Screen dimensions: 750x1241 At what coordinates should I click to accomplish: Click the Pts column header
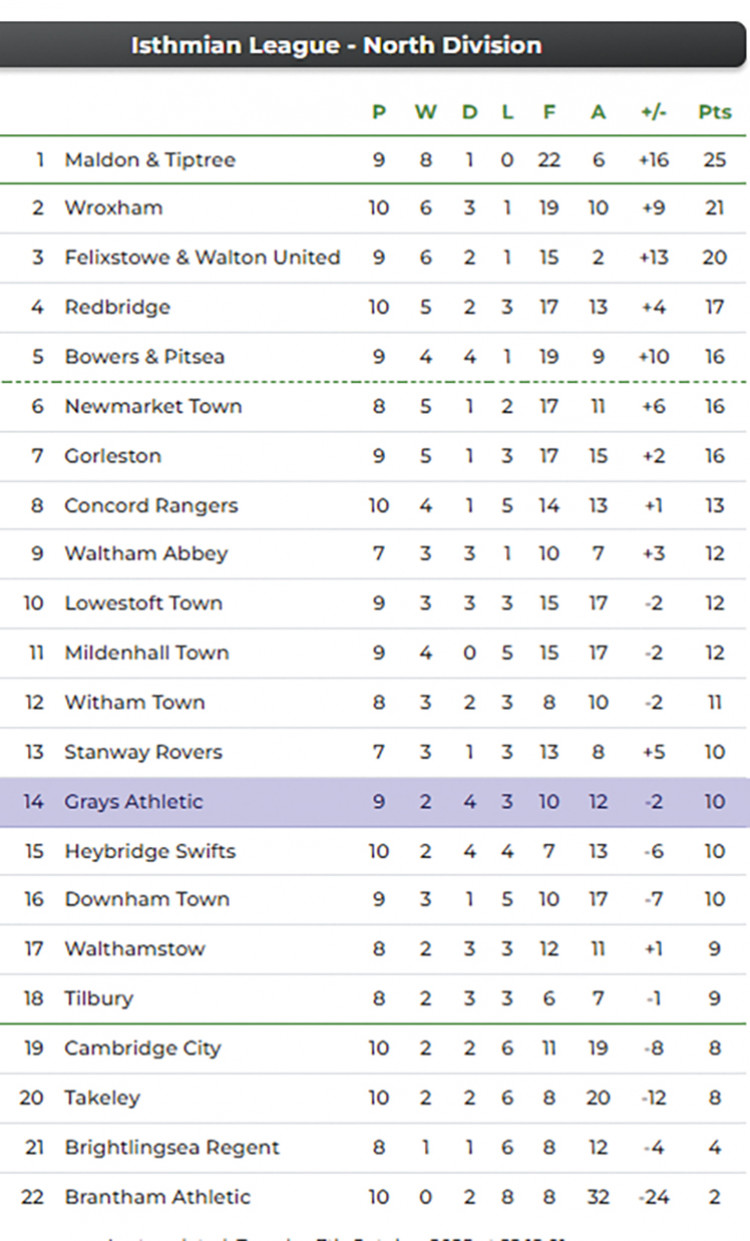point(714,112)
